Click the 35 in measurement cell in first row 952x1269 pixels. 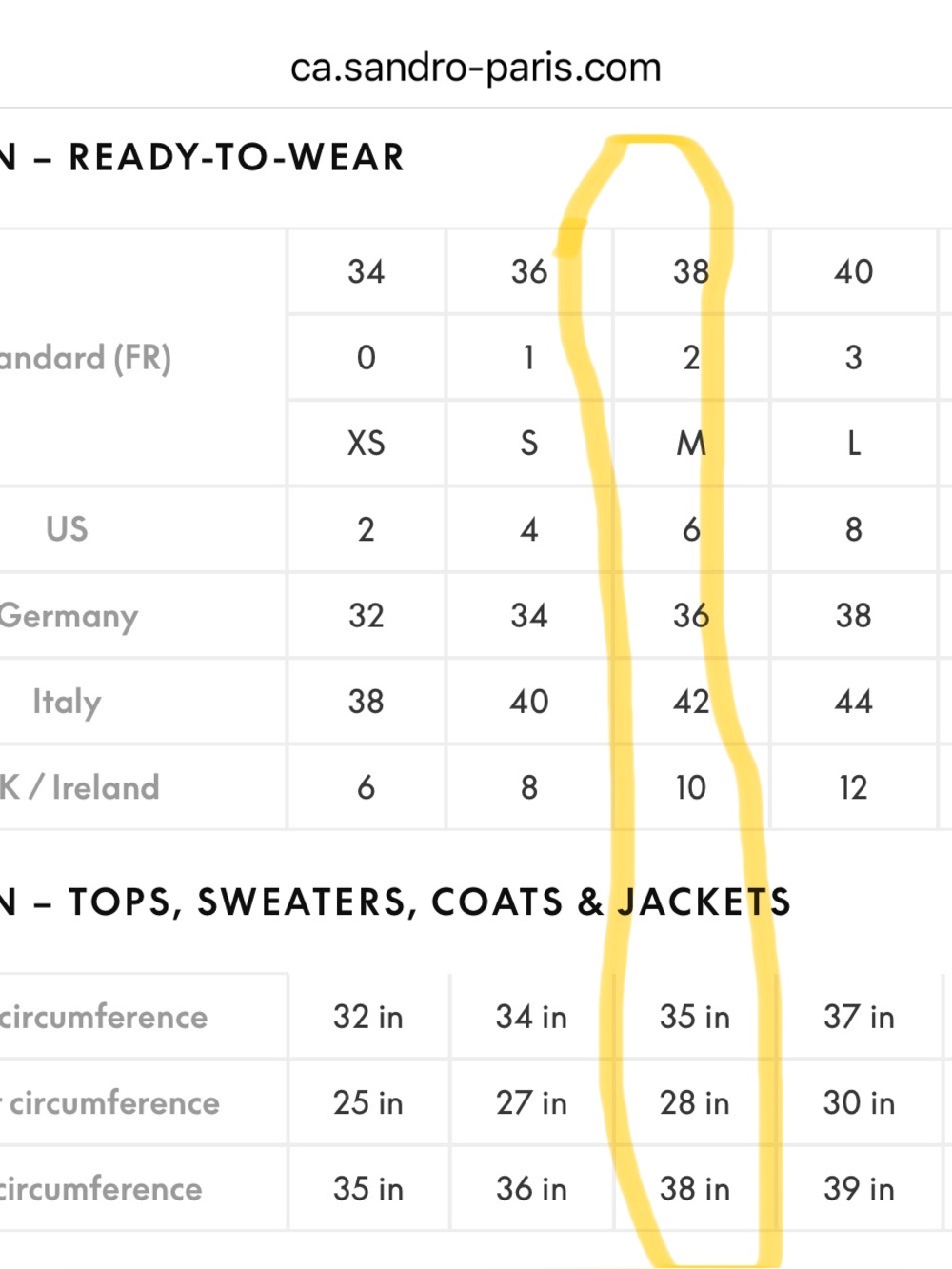pos(695,1017)
